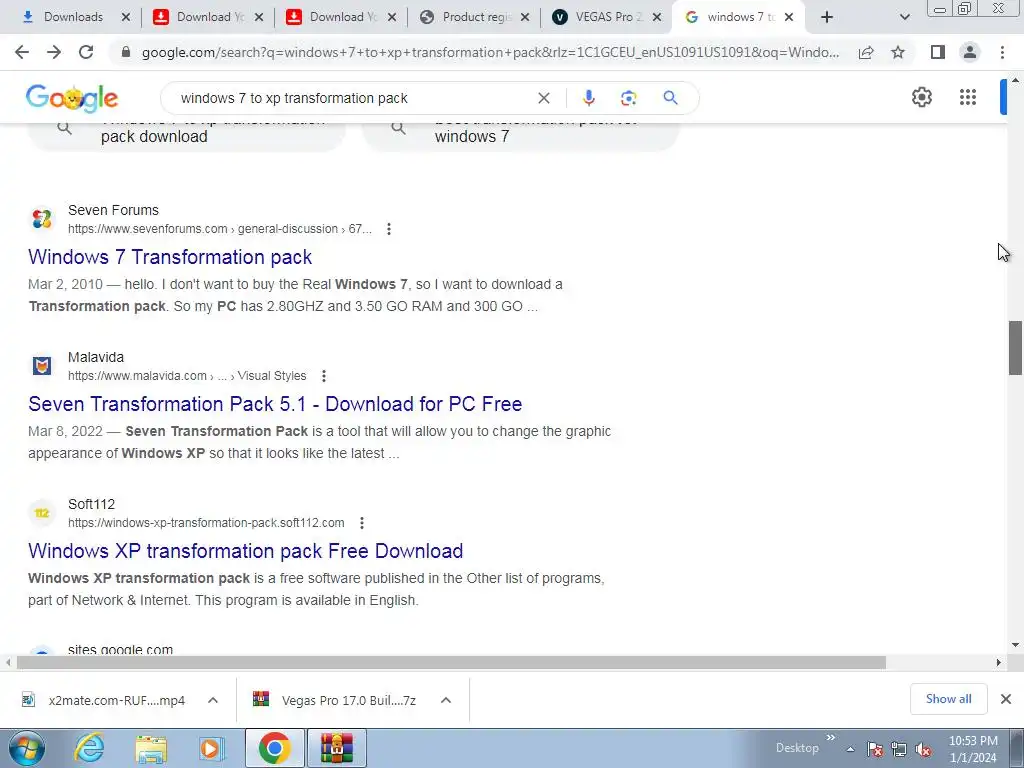Screen dimensions: 1024x768
Task: Click the muted volume tray icon
Action: coord(923,750)
